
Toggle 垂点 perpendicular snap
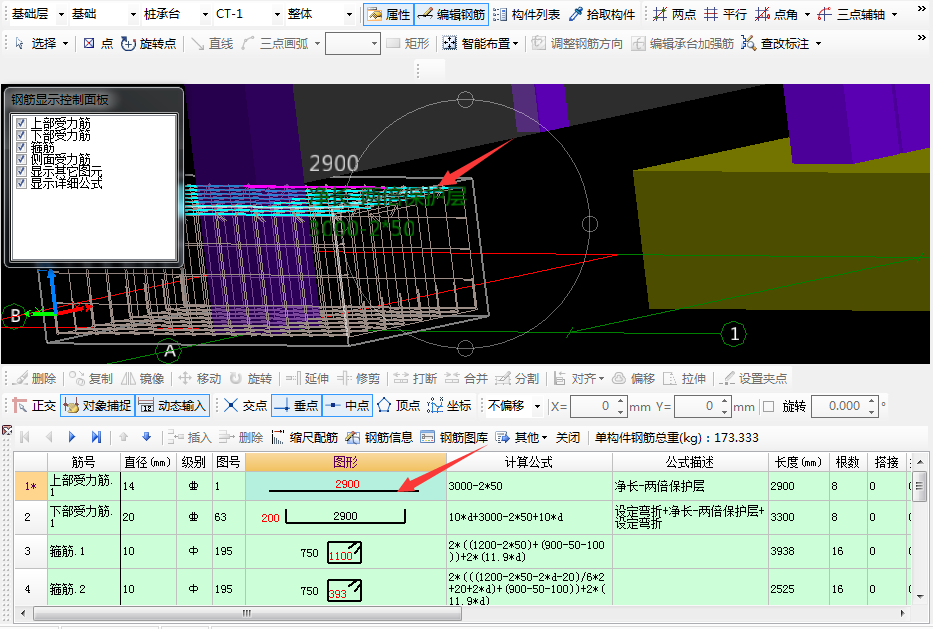(x=296, y=406)
